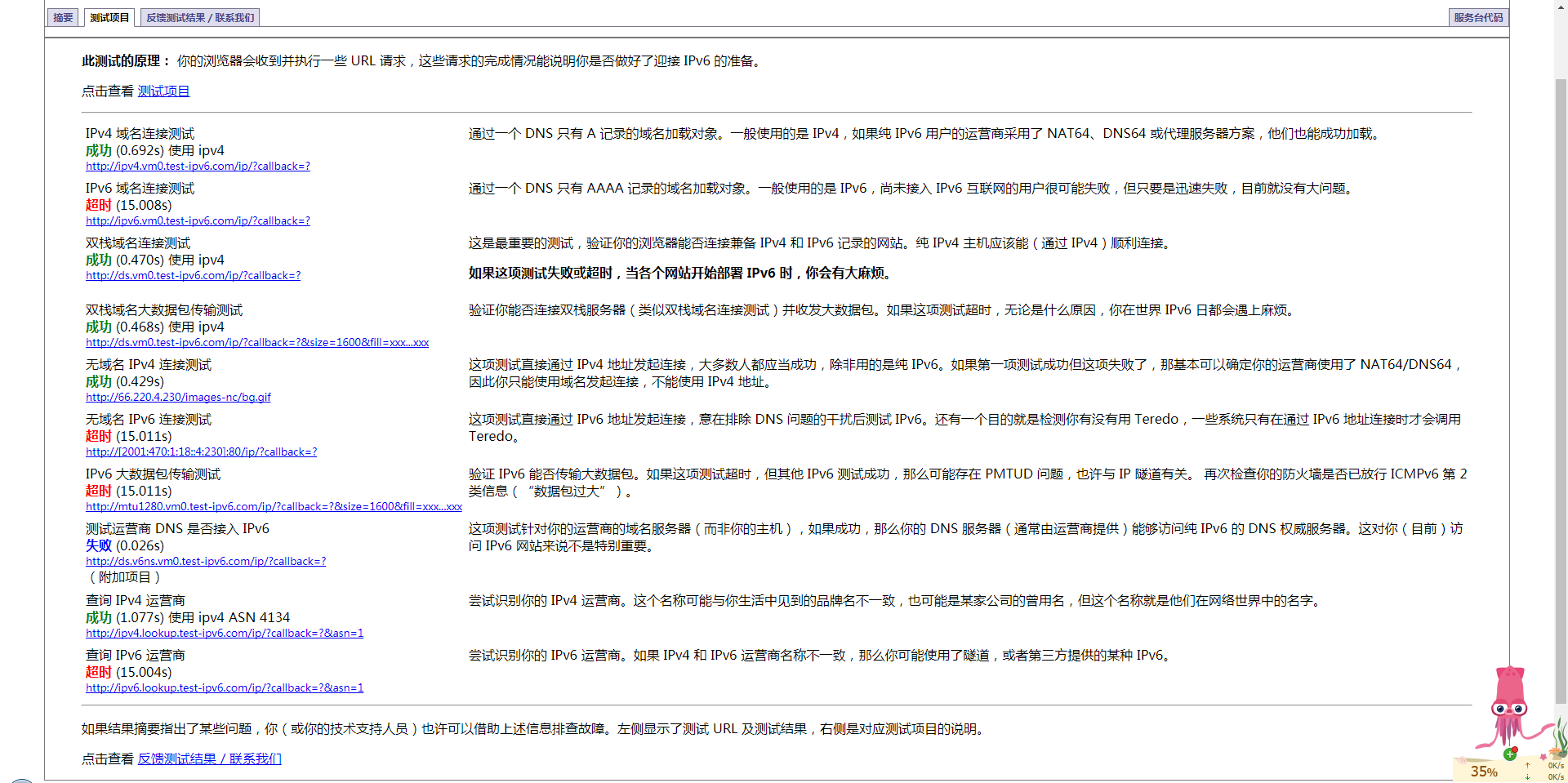The width and height of the screenshot is (1568, 783).
Task: Open the bottom 反馈测试结果 / 联系我们 link
Action: point(209,759)
